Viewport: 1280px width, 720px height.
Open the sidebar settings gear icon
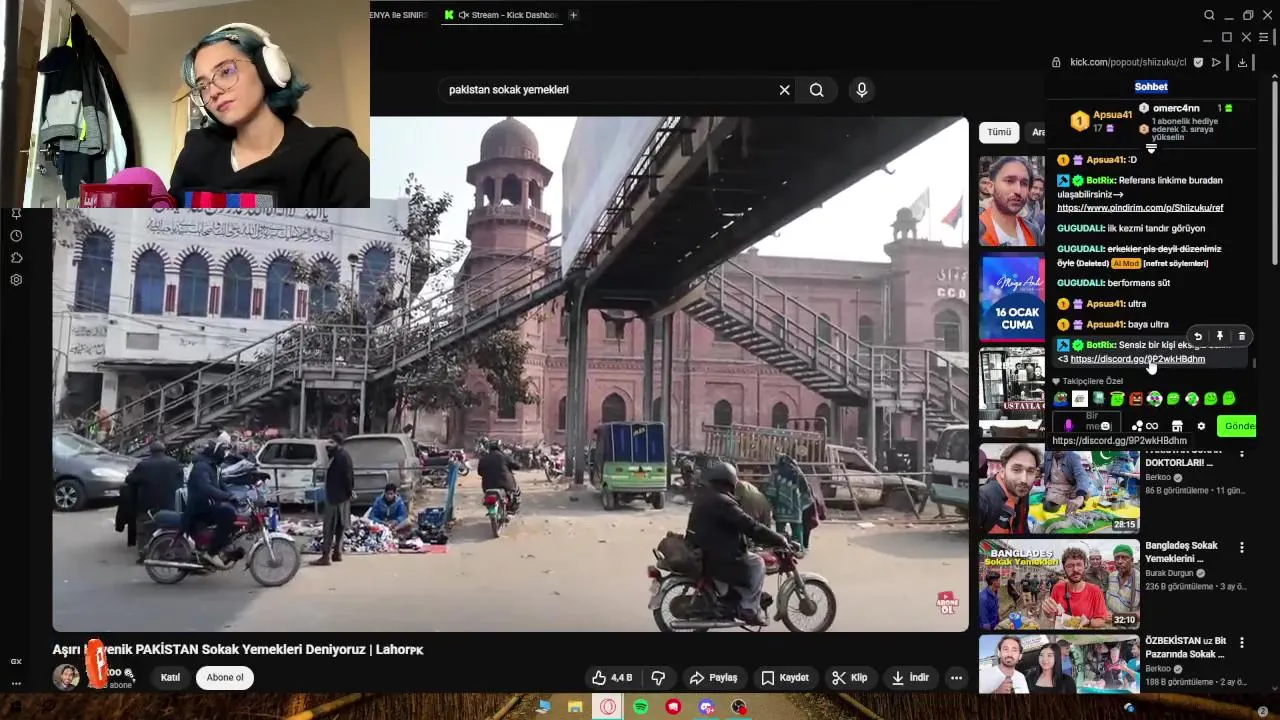(x=16, y=280)
